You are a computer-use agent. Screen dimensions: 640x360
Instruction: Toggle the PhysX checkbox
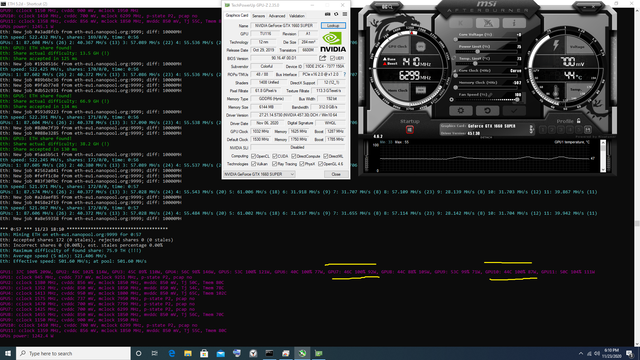[302, 164]
